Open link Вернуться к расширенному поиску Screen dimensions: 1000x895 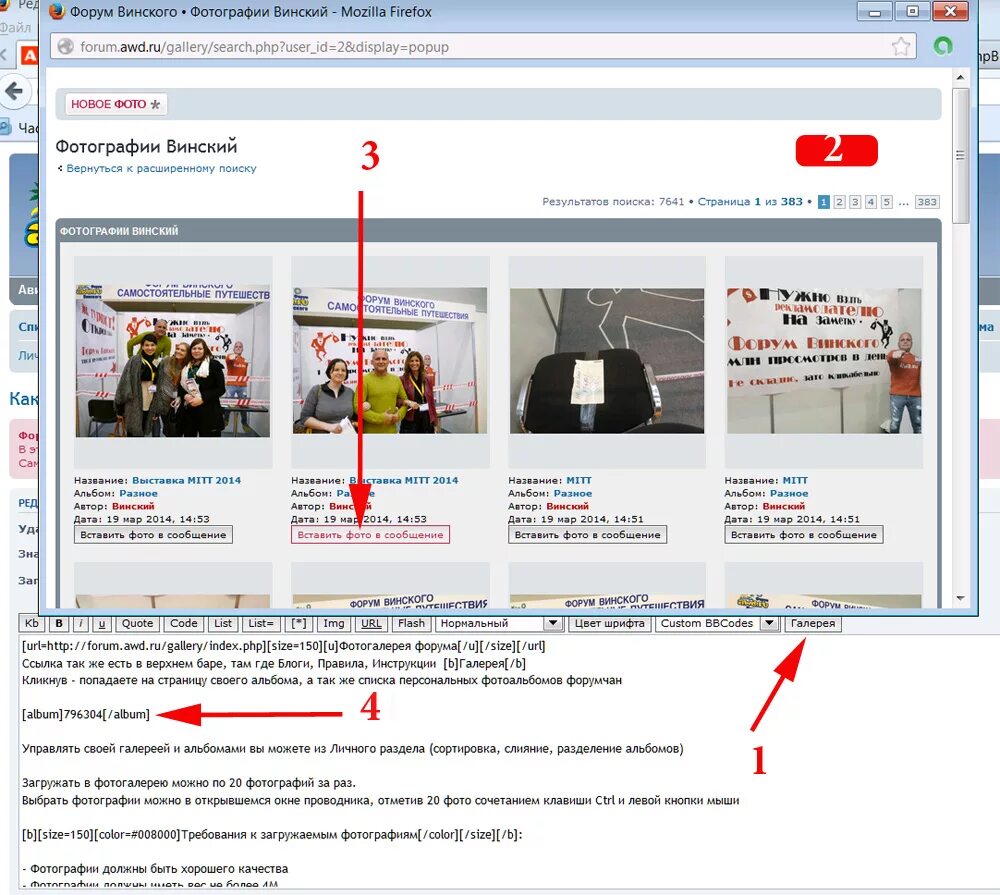161,168
